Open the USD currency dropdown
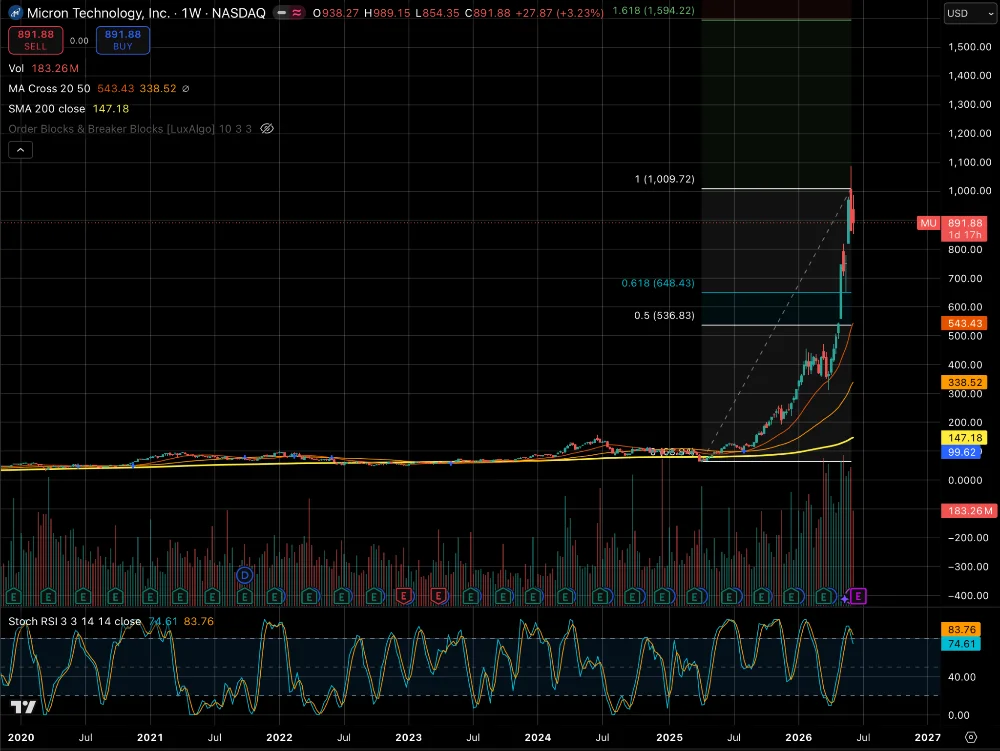This screenshot has height=751, width=1000. [x=969, y=13]
